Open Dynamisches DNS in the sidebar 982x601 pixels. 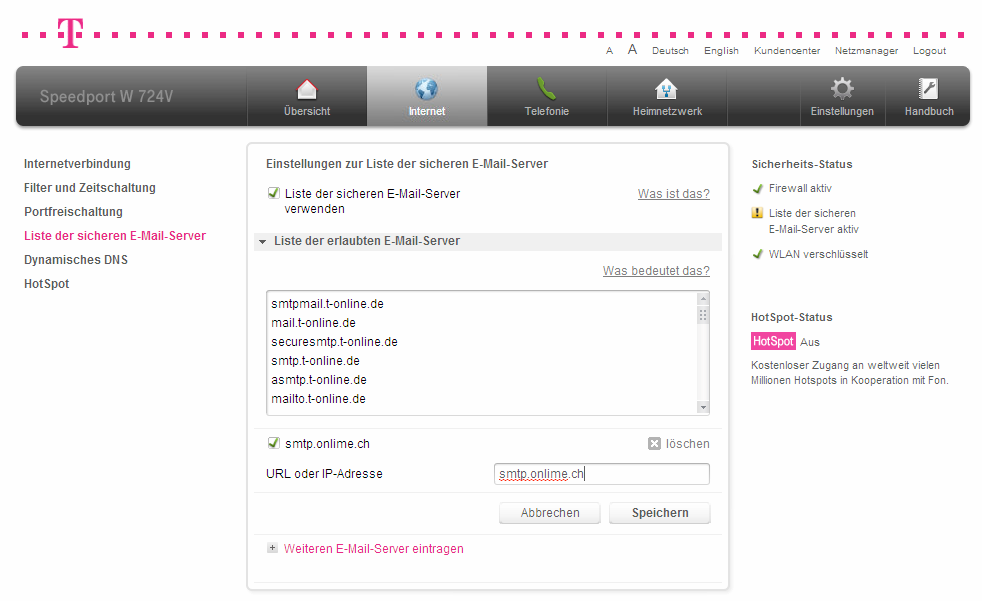pyautogui.click(x=76, y=260)
